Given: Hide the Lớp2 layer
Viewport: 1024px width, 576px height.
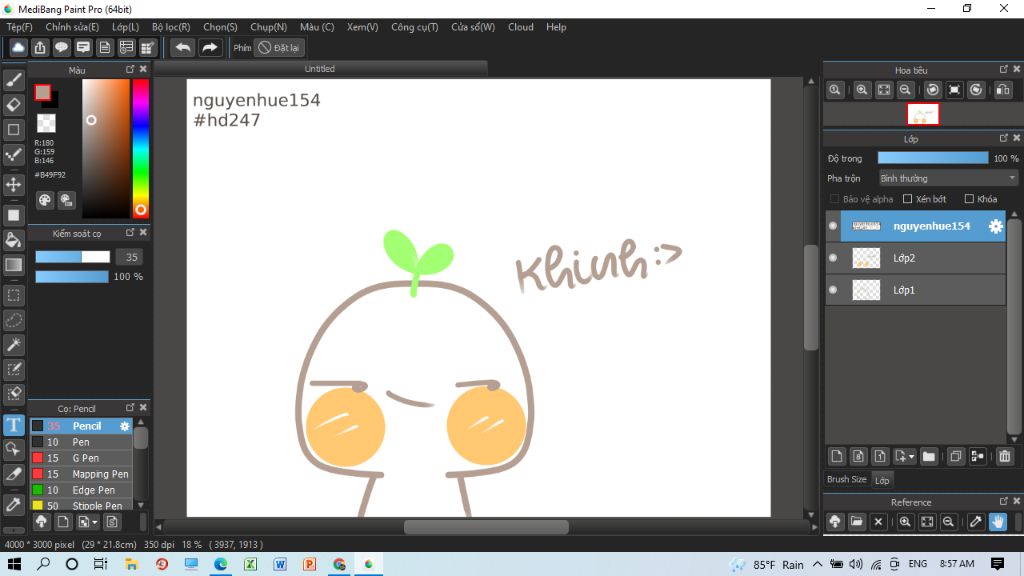Looking at the screenshot, I should pos(833,258).
